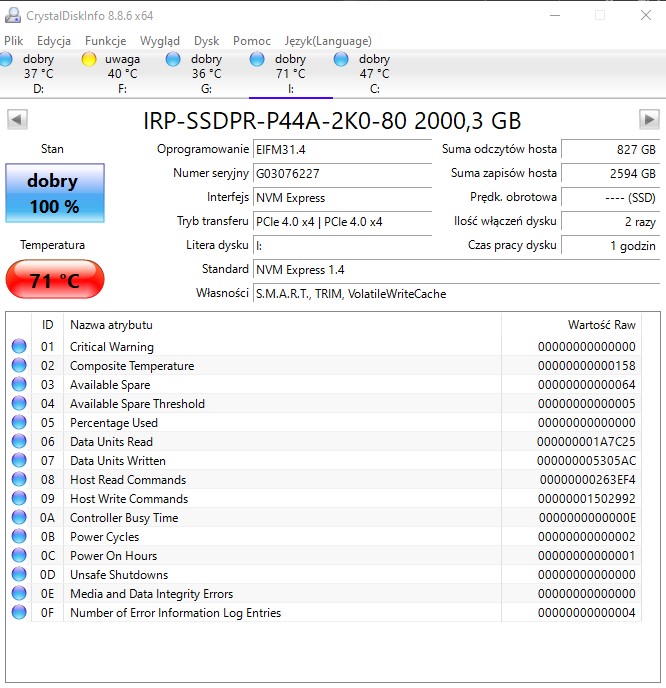Image resolution: width=666 pixels, height=688 pixels.
Task: Click status dot for Unsafe Shutdowns row
Action: tap(19, 574)
